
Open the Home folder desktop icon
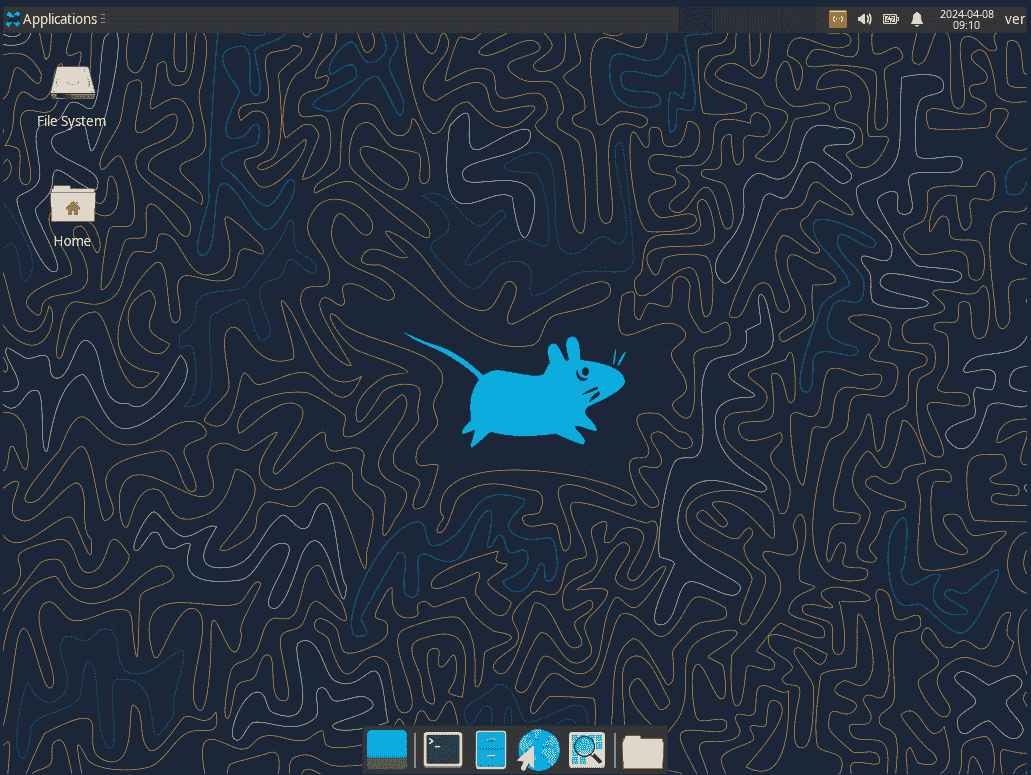pyautogui.click(x=73, y=203)
